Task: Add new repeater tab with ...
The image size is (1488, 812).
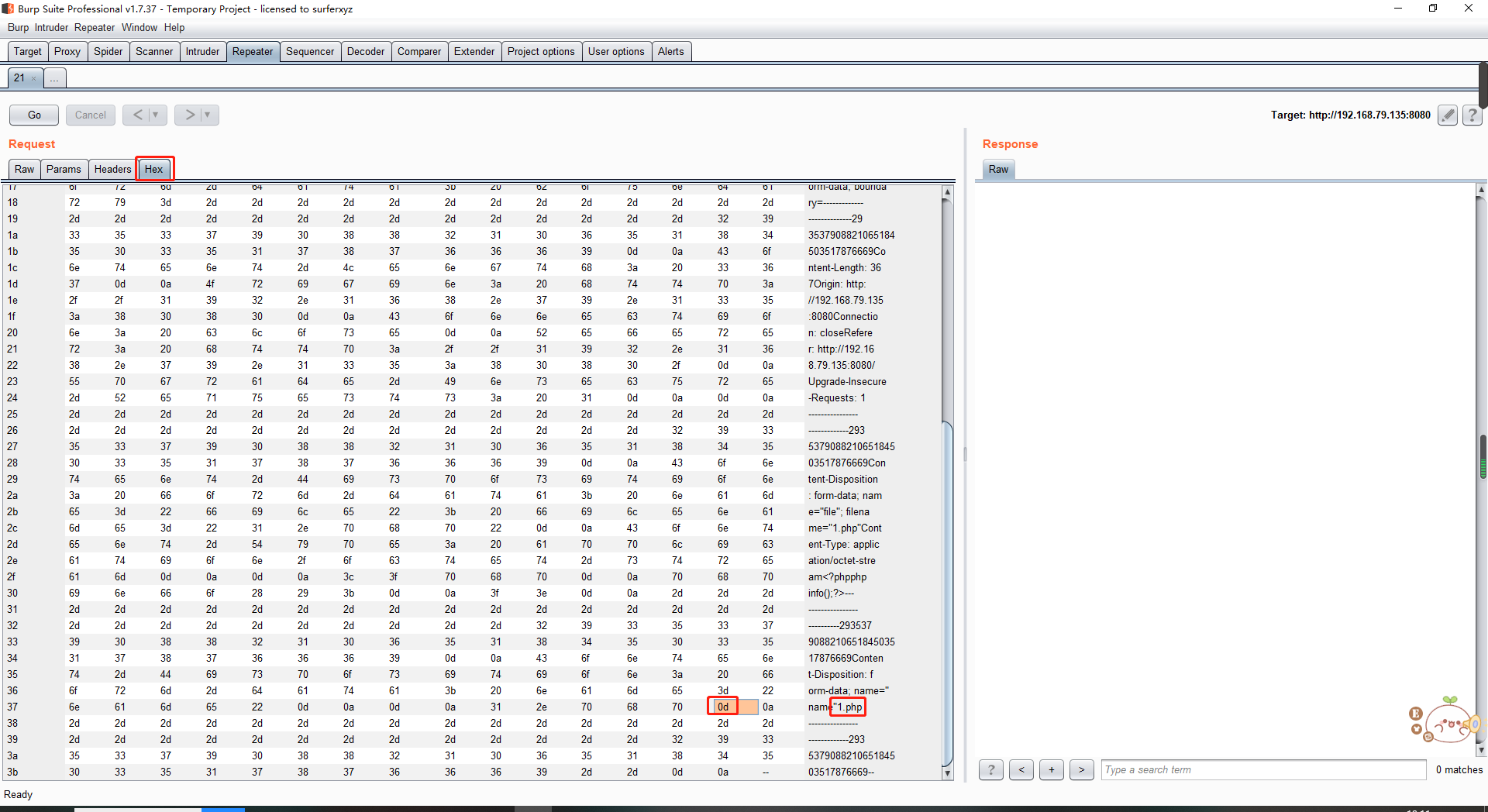Action: (x=54, y=77)
